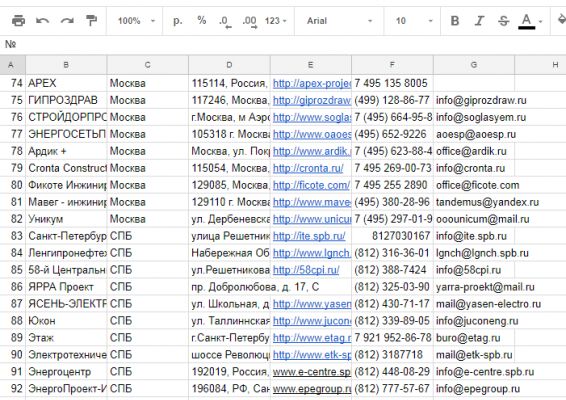566x400 pixels.
Task: Increase decimal places with the .00 icon
Action: [250, 21]
